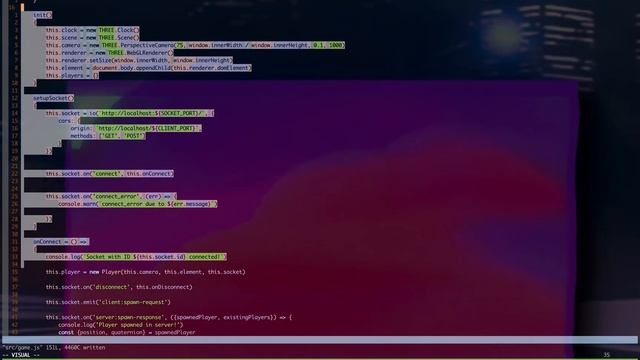640x360 pixels.
Task: Select the line 'this.scene = new THREE.Scene()'
Action: 92,38
